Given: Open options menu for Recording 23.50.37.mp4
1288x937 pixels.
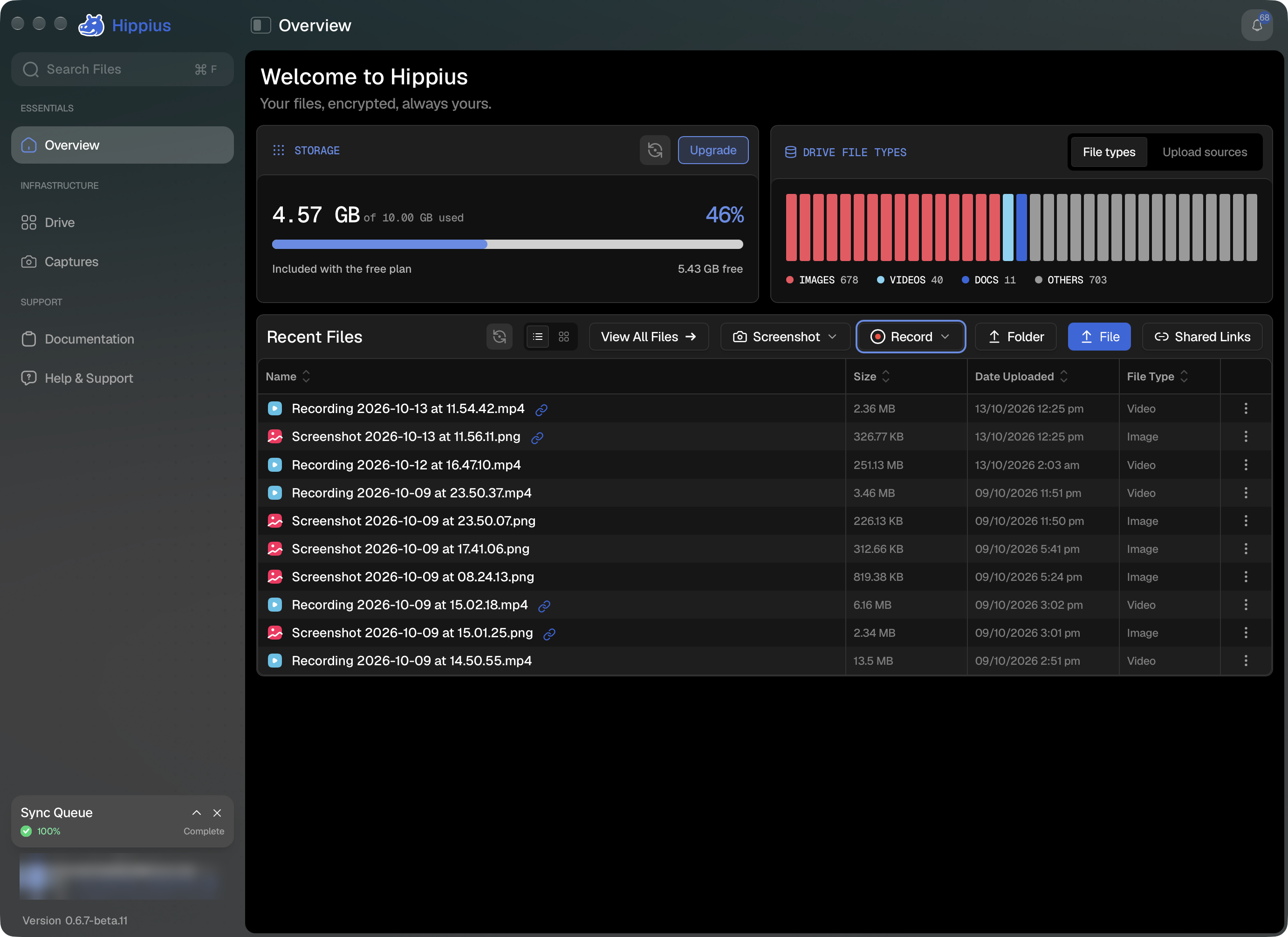Looking at the screenshot, I should (1246, 493).
